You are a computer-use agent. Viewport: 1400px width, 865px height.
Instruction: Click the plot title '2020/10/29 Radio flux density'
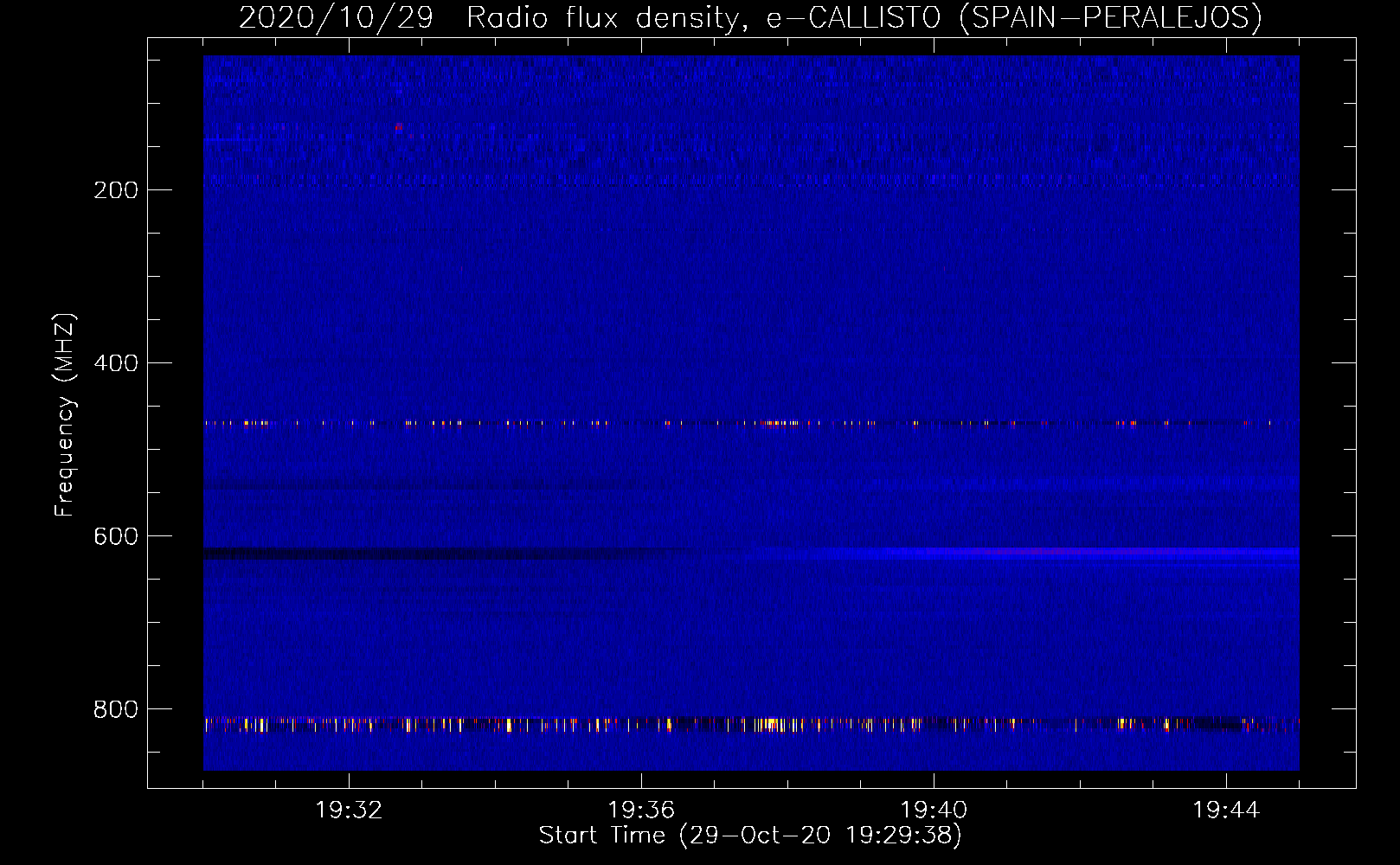pos(750,17)
